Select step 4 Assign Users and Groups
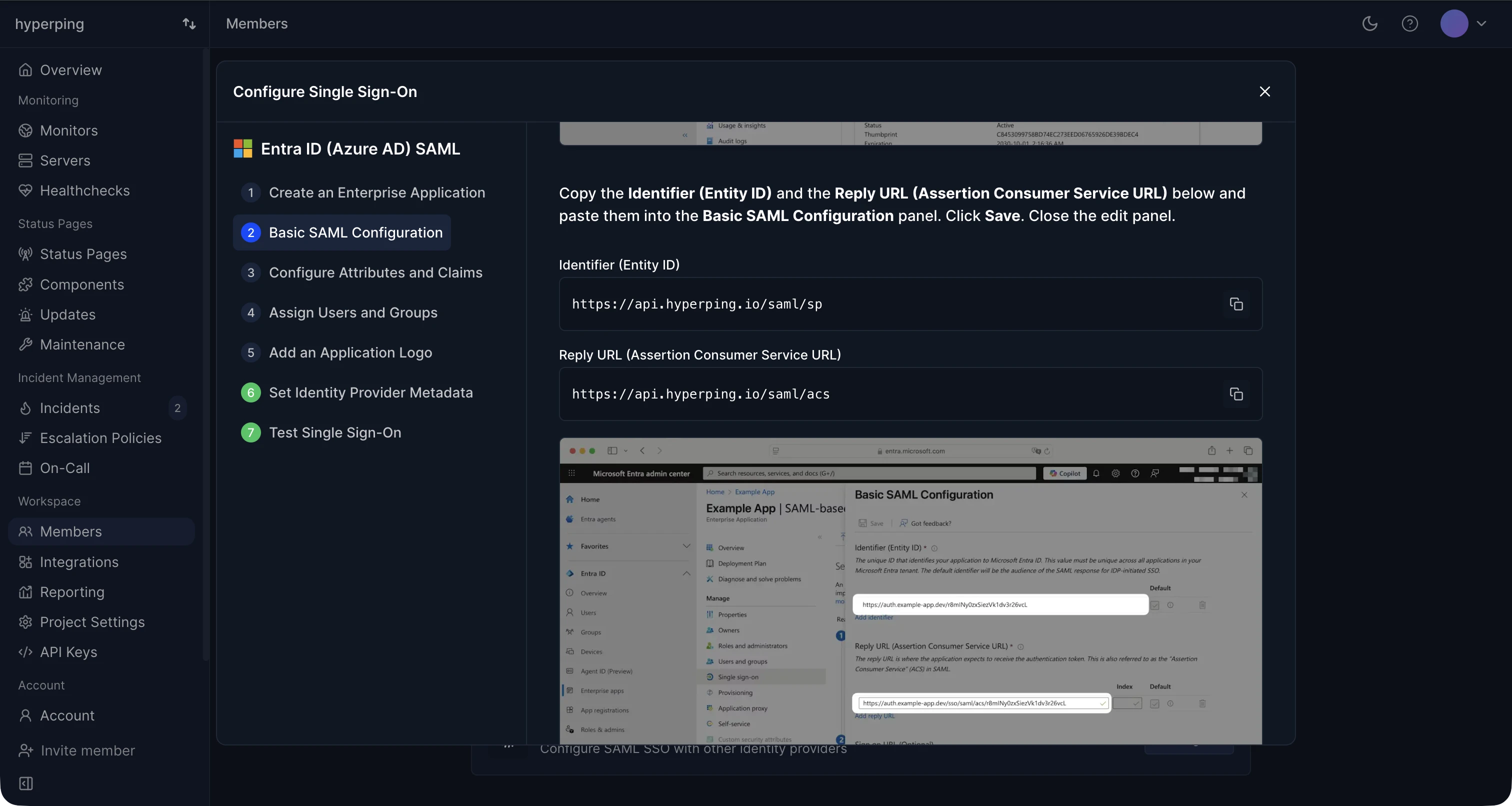1512x806 pixels. 339,312
